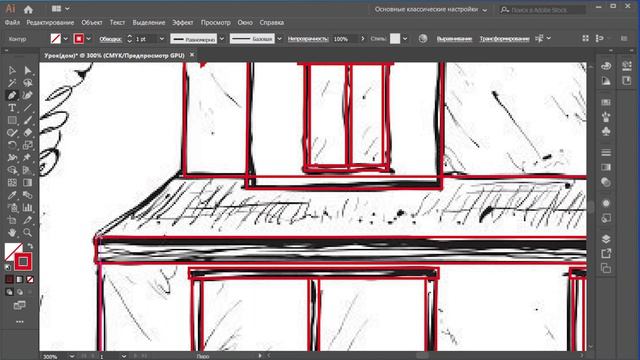Select the Pen tool
640x360 pixels.
pos(12,96)
